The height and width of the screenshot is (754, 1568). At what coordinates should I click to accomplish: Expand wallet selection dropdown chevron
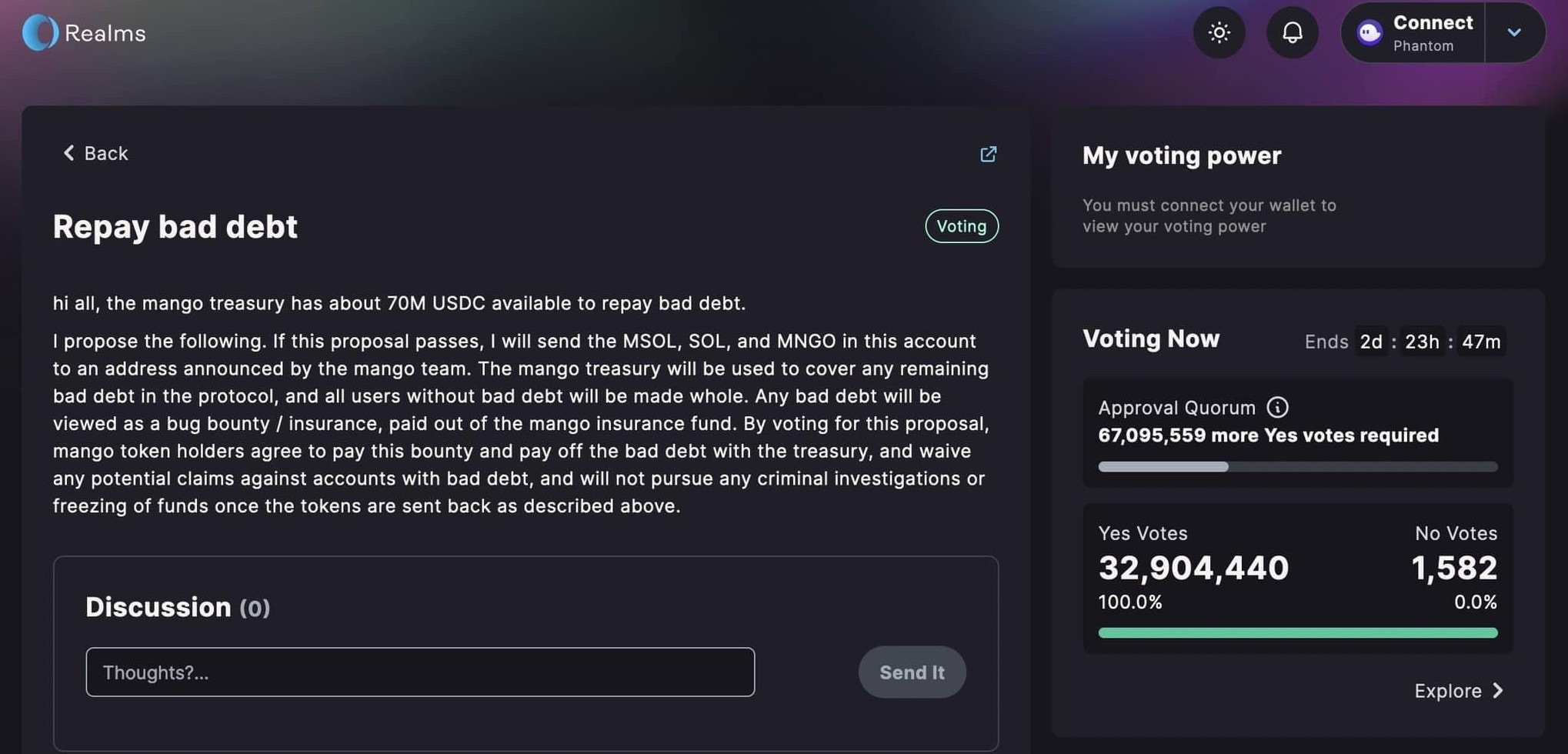click(1513, 32)
